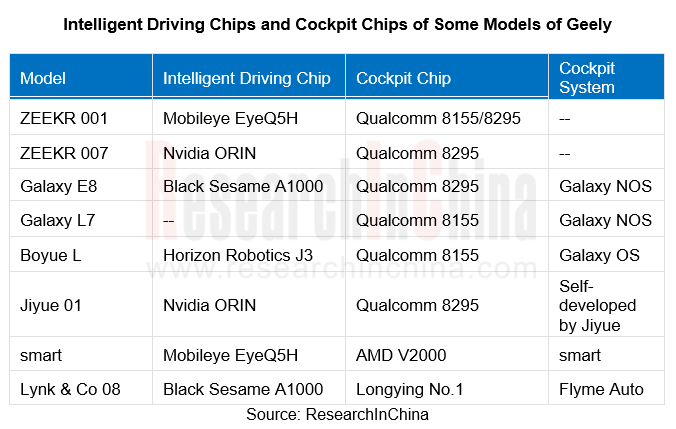
Task: Click the Galaxy OS cell
Action: point(606,255)
